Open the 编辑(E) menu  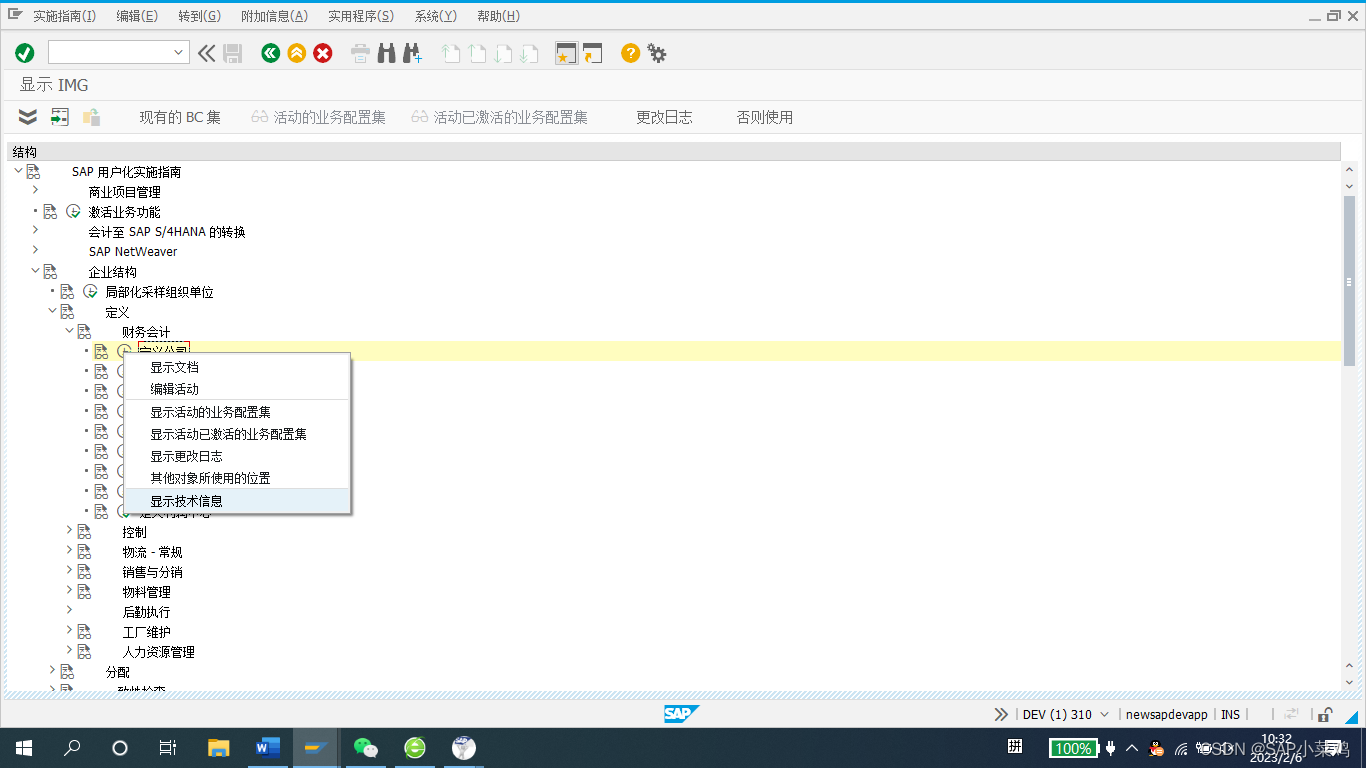coord(137,16)
